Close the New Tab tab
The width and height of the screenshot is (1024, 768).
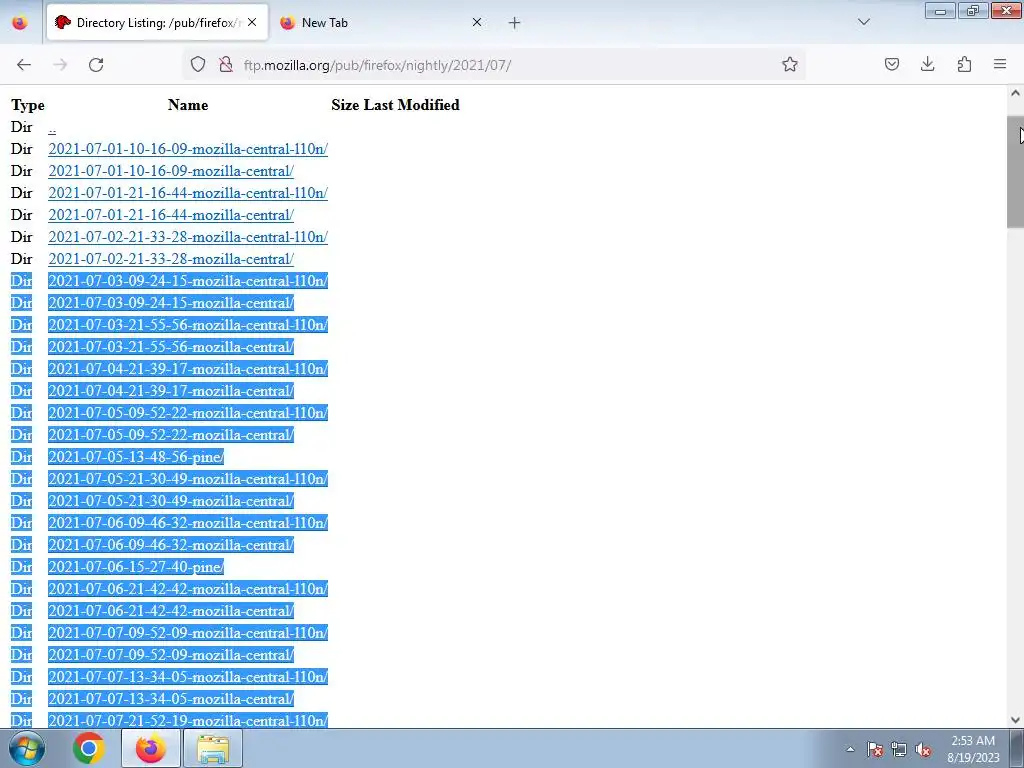[477, 22]
